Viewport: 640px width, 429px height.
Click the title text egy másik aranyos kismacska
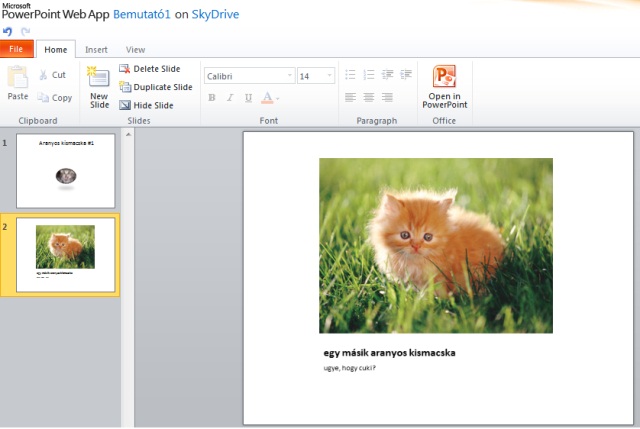(x=389, y=353)
